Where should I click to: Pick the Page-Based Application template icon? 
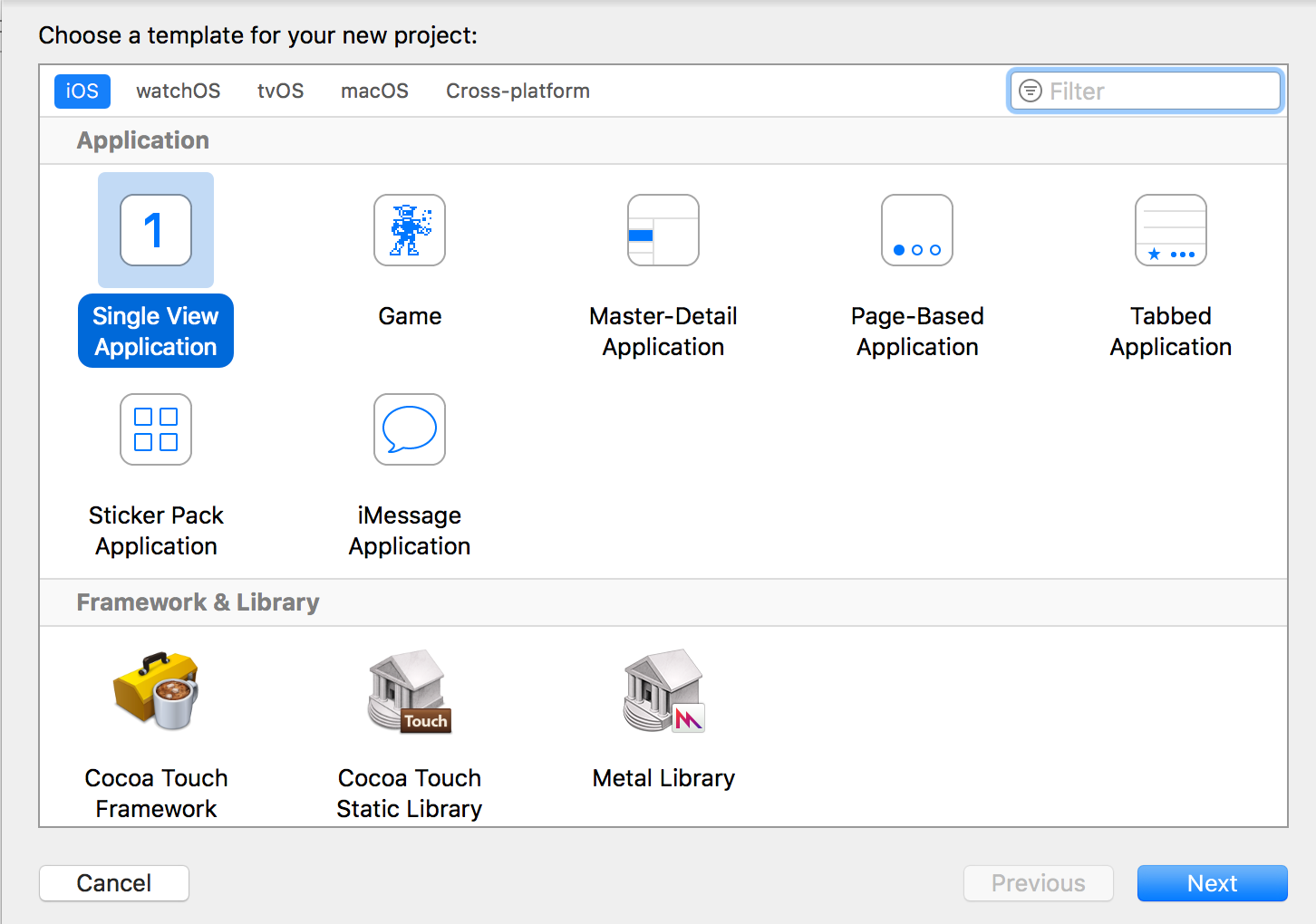(917, 230)
